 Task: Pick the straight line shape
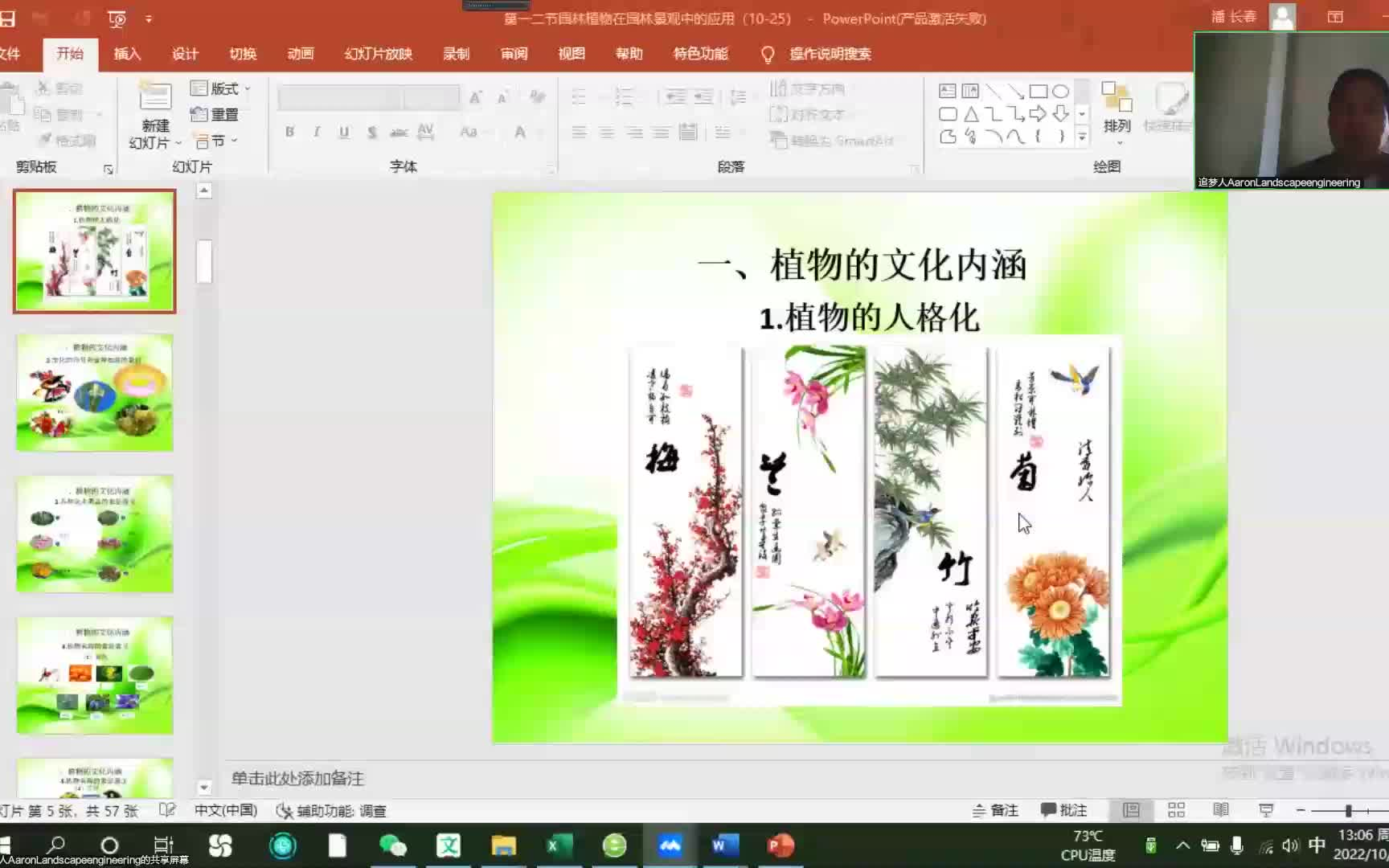coord(994,92)
